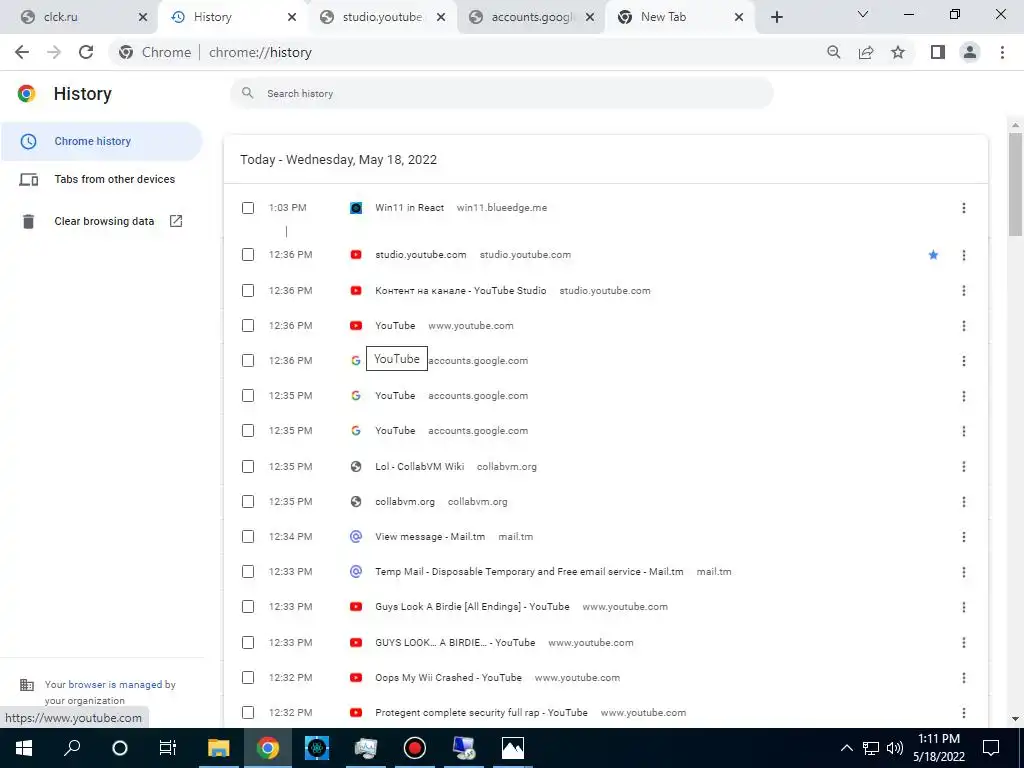Open Chrome's three-dot main menu
This screenshot has height=768, width=1024.
[1002, 52]
